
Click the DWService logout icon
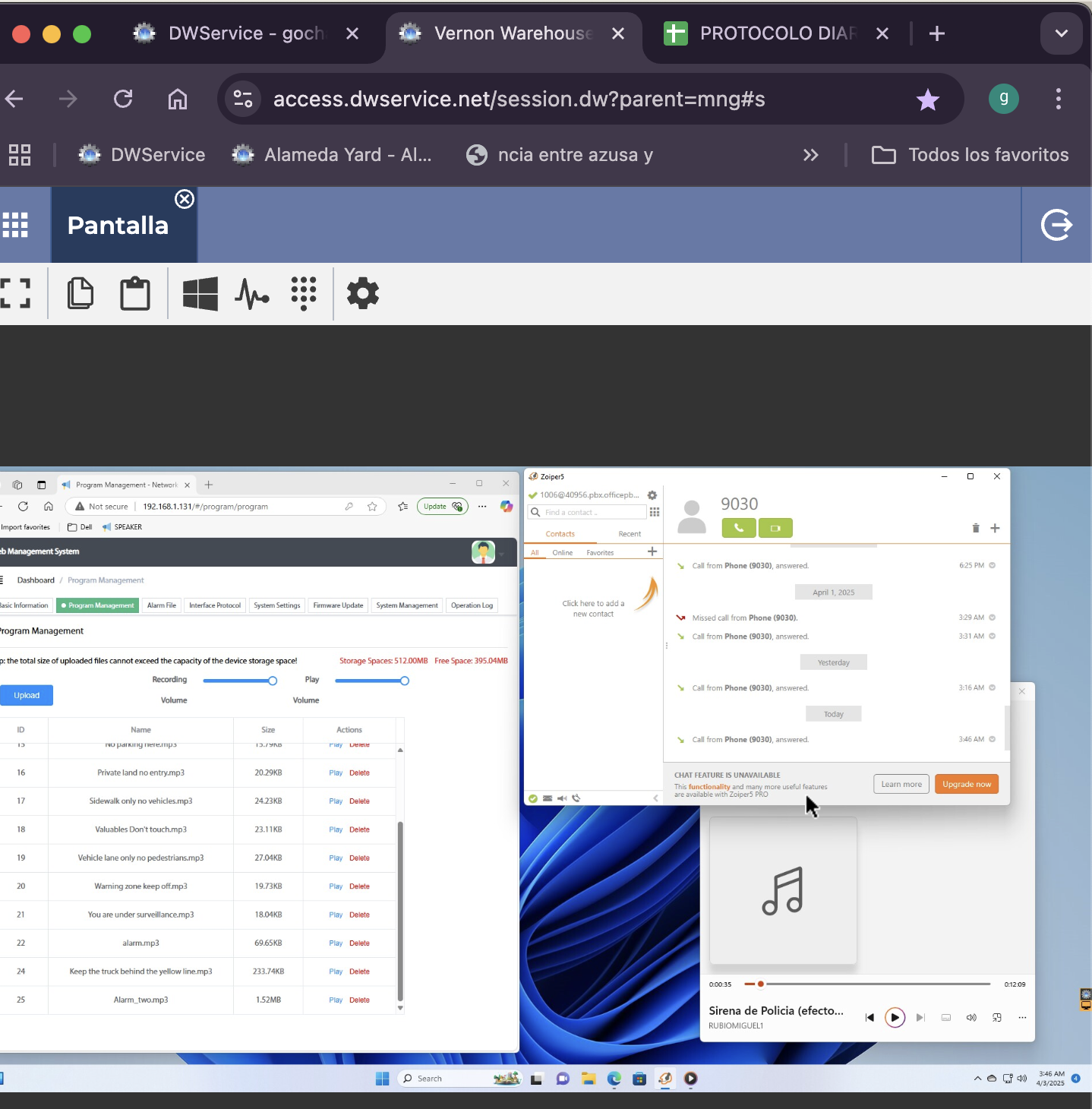point(1056,225)
